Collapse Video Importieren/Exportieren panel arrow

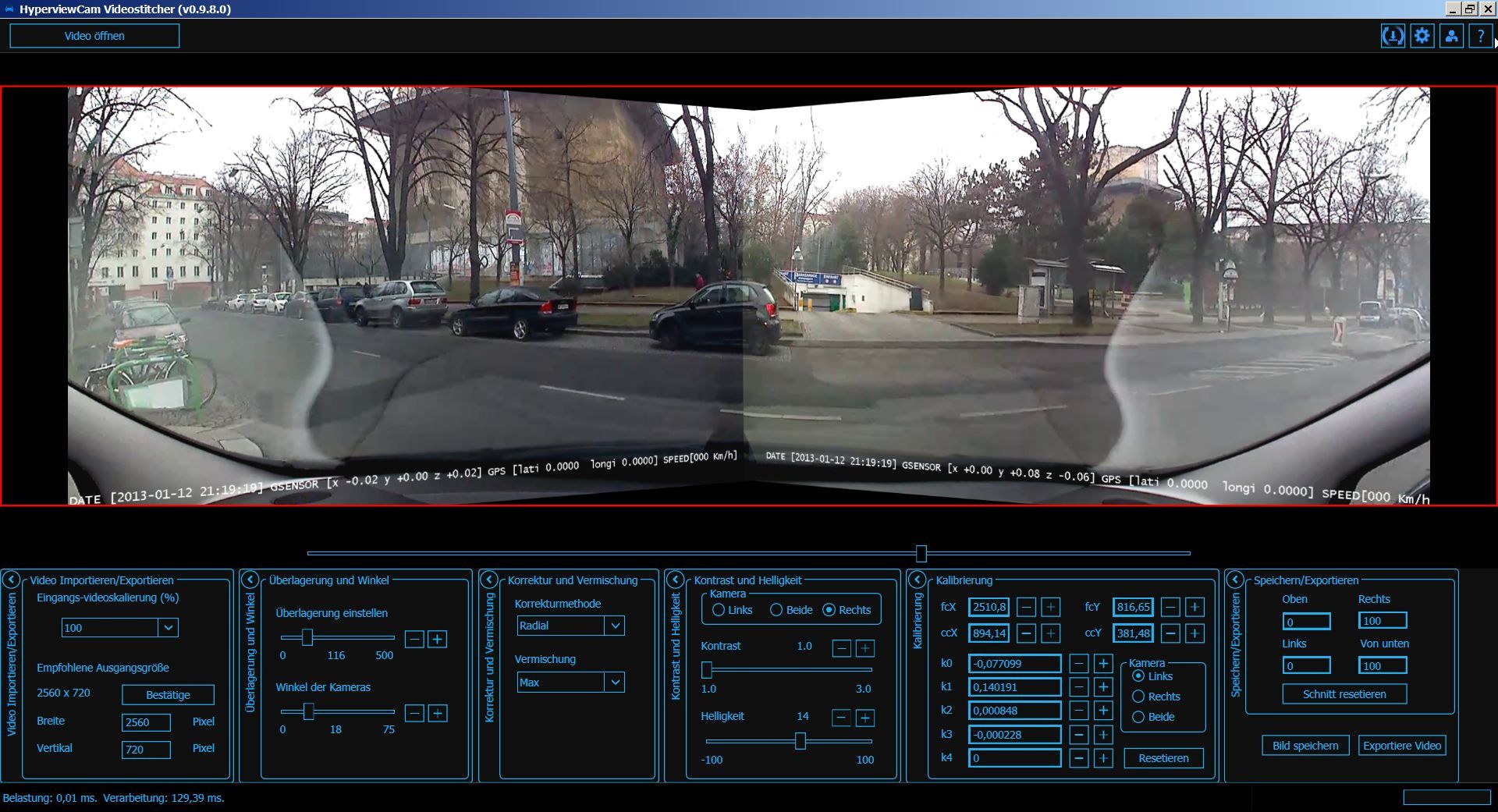pyautogui.click(x=11, y=580)
